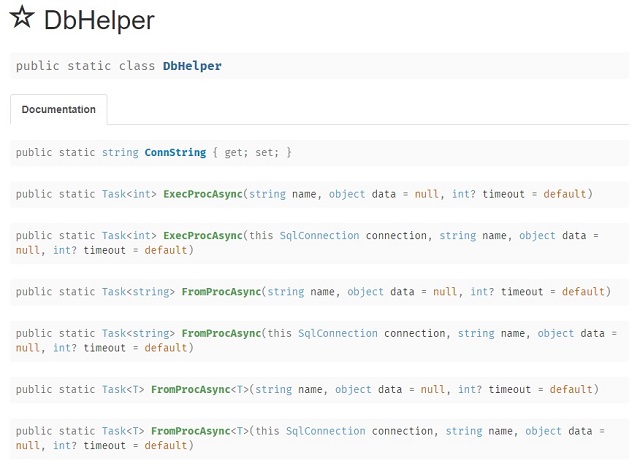
Task: Click the DbHelper class name link
Action: [x=192, y=66]
